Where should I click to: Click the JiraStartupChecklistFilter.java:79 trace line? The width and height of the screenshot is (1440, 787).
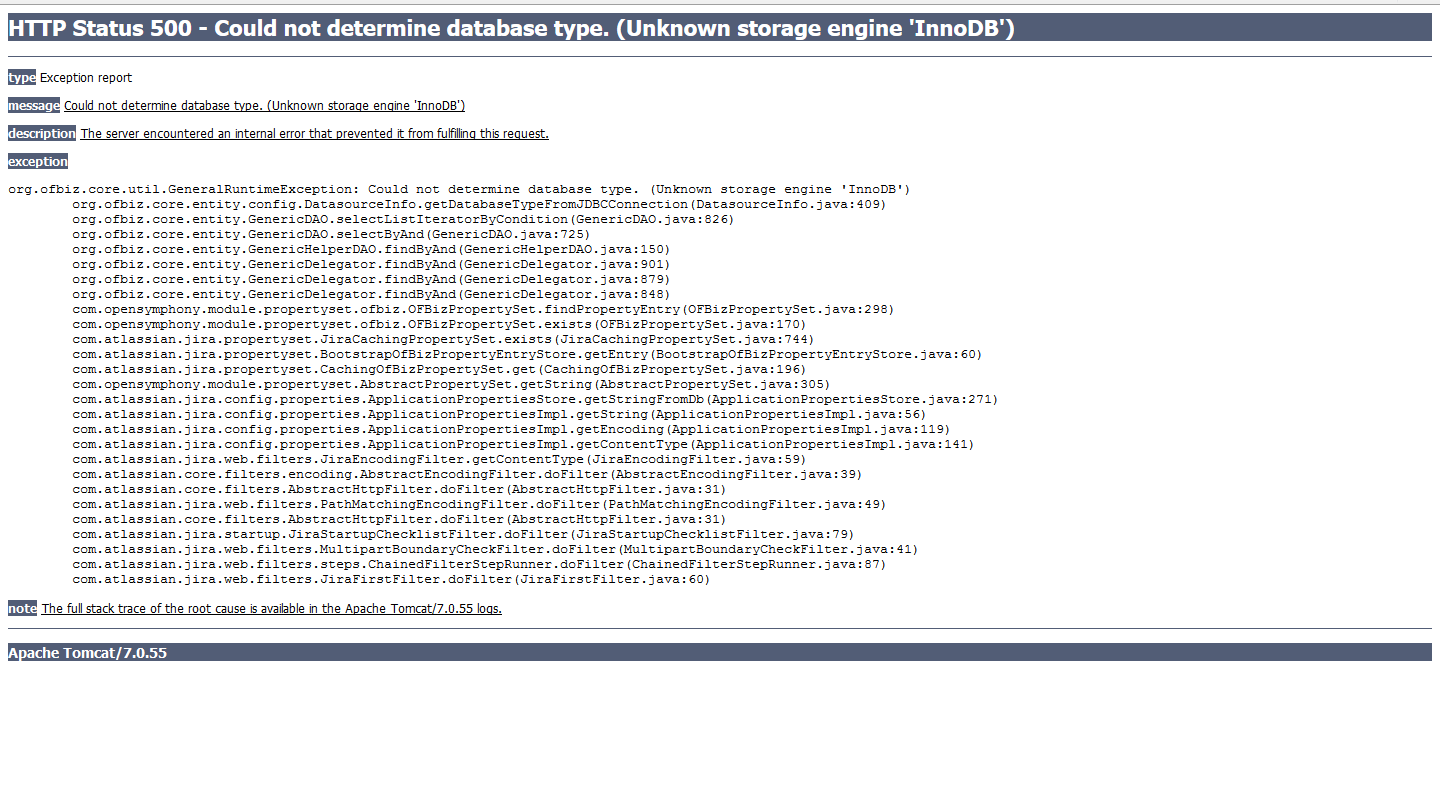[x=463, y=534]
